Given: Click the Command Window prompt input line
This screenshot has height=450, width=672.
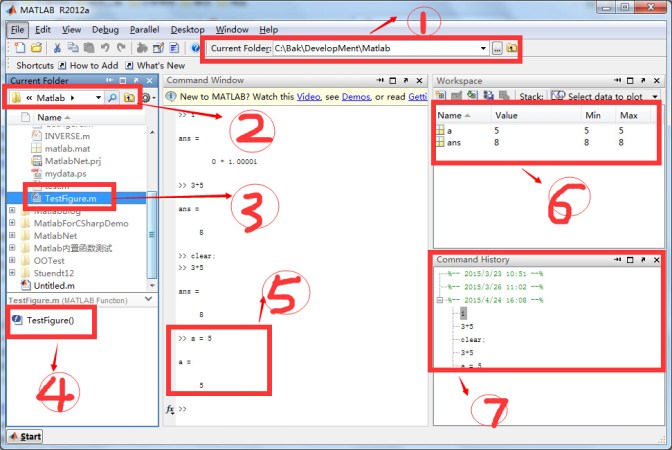Looking at the screenshot, I should pos(300,409).
